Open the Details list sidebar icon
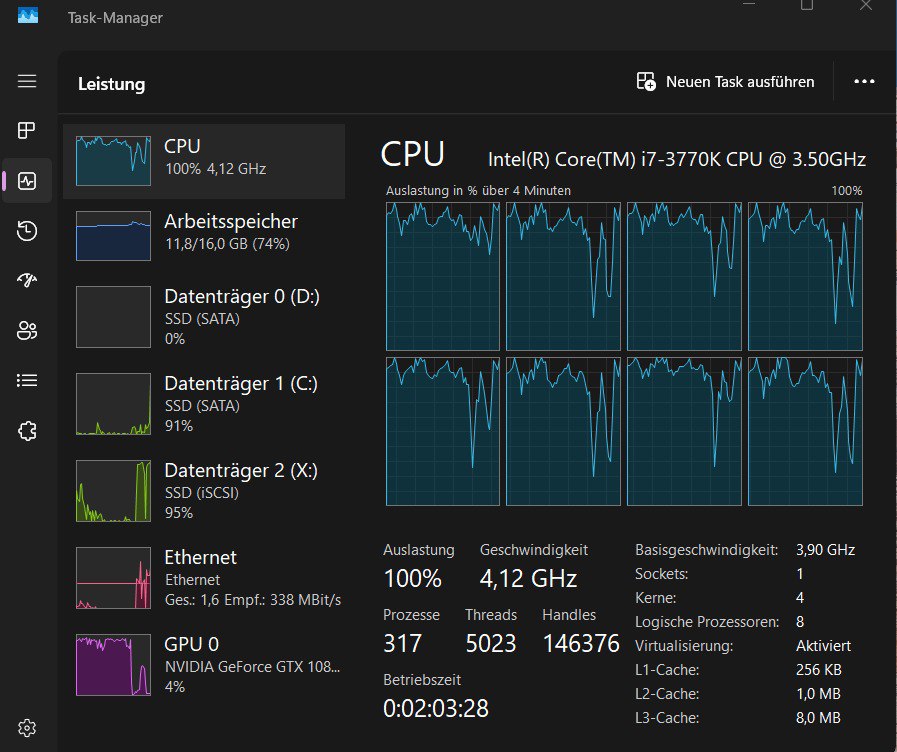Viewport: 897px width, 752px height. (27, 380)
